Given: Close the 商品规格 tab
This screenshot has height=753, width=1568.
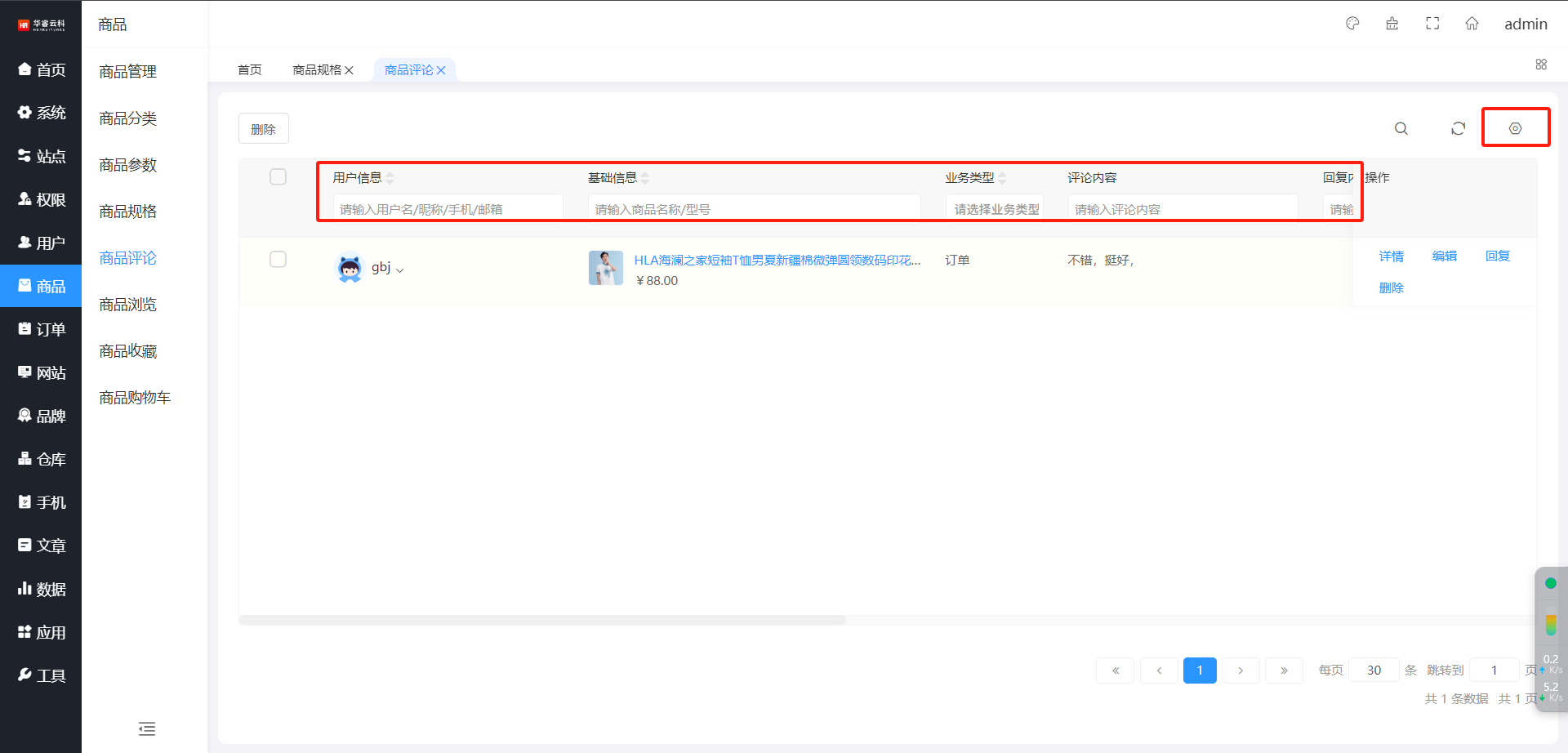Looking at the screenshot, I should 350,70.
